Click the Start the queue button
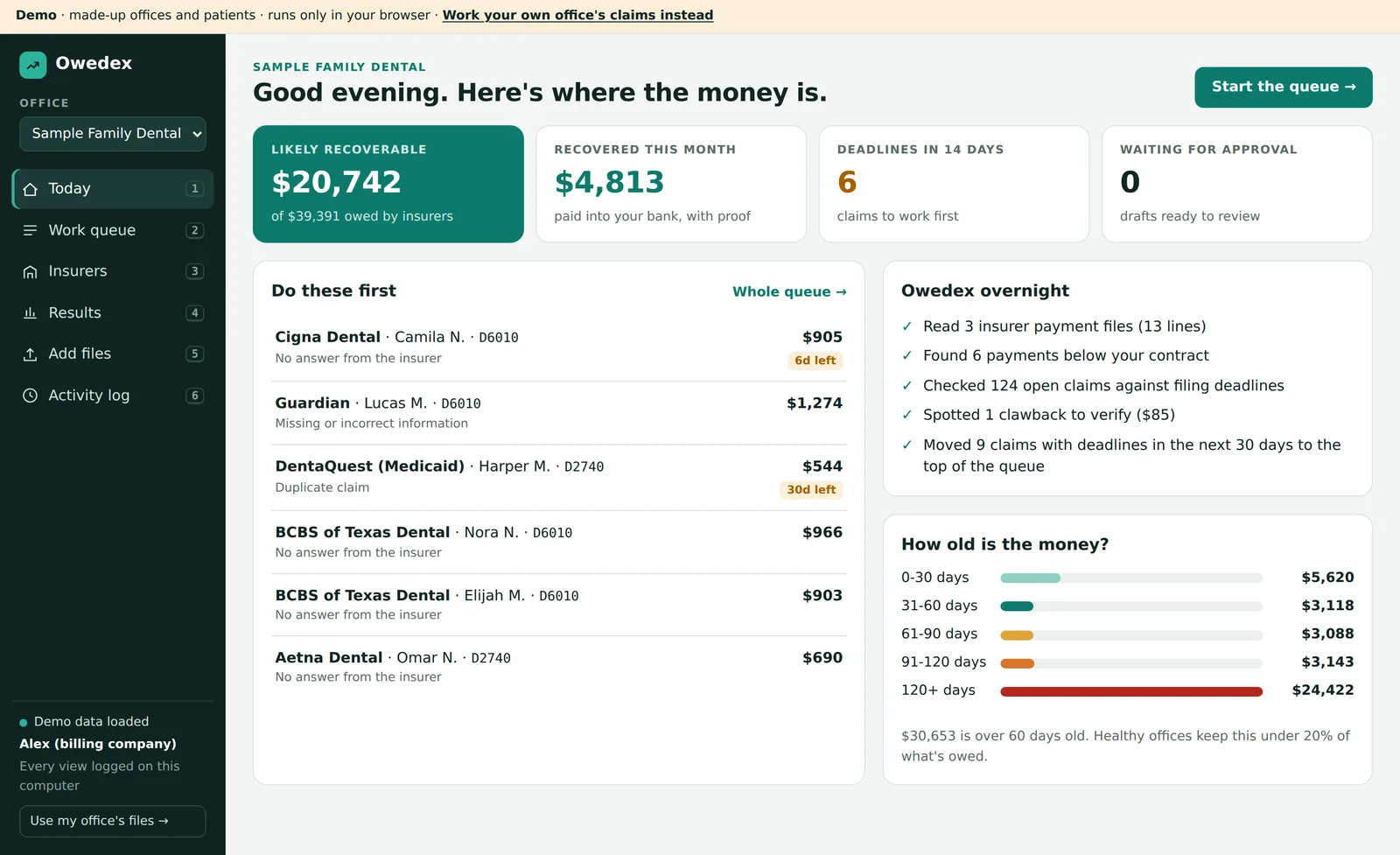1400x855 pixels. point(1284,87)
